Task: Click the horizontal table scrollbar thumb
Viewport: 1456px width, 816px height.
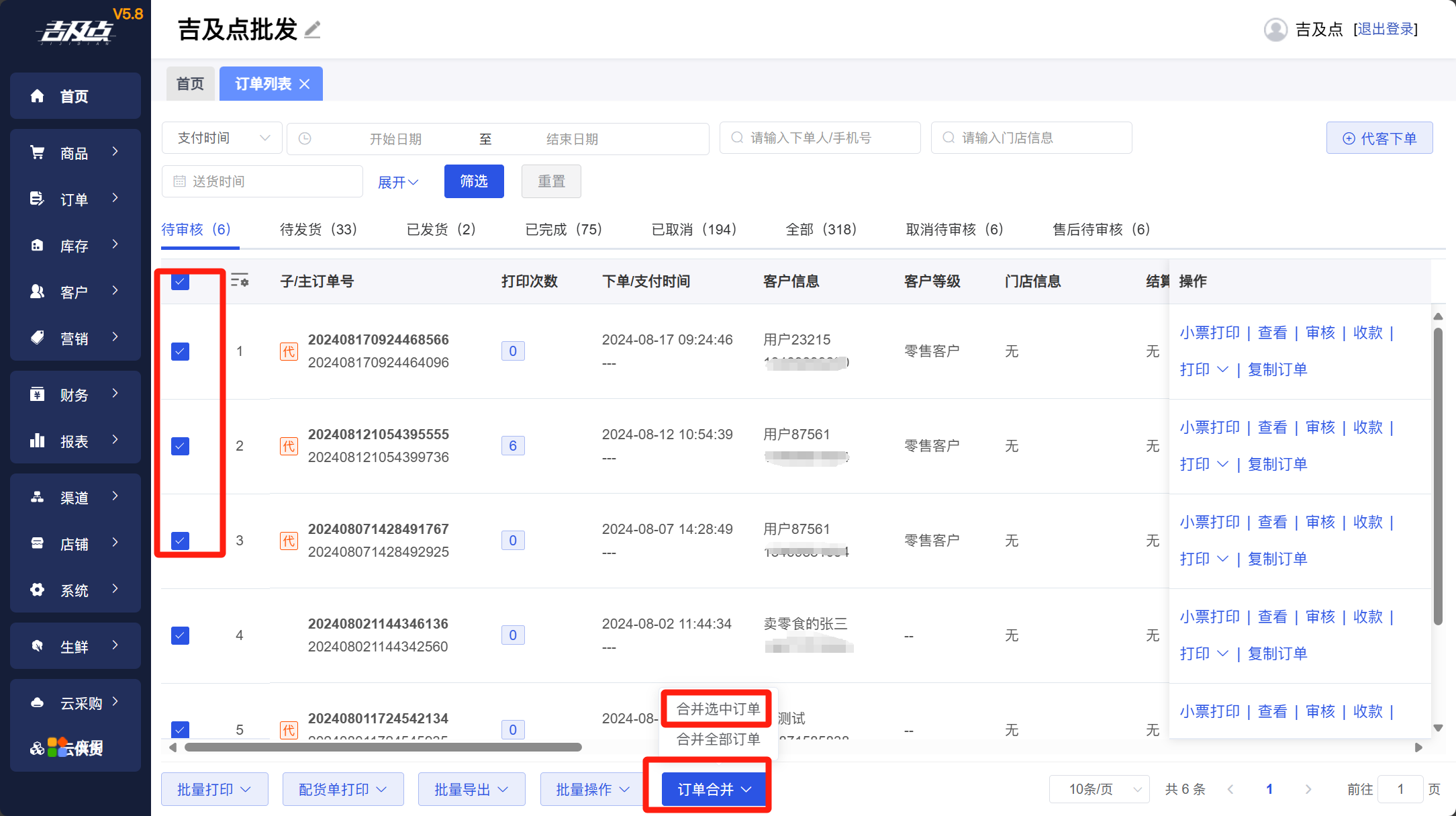Action: point(383,747)
